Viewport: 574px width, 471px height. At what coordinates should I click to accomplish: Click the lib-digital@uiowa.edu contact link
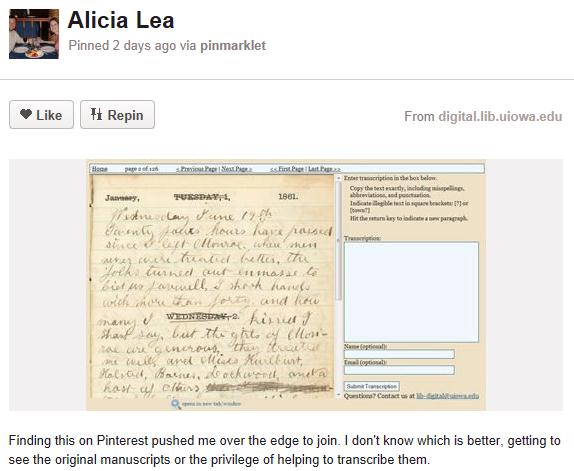click(447, 396)
